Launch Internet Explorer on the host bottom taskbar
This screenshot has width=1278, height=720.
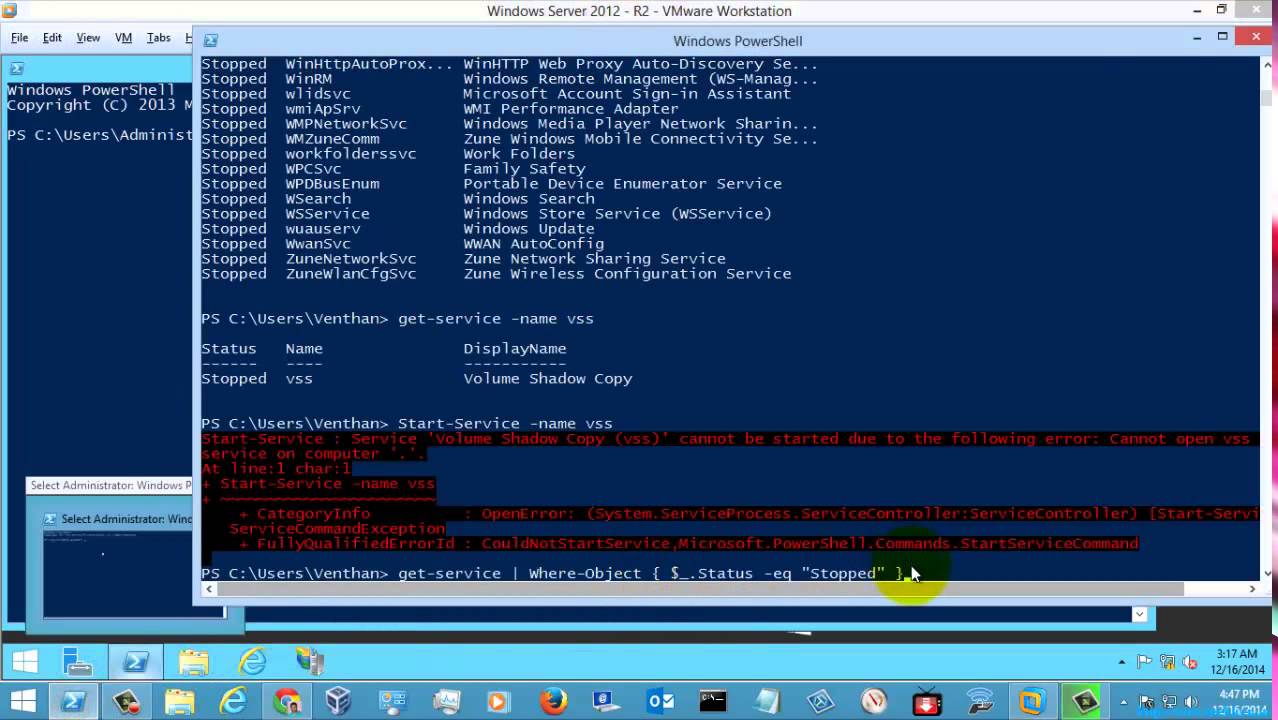(233, 702)
